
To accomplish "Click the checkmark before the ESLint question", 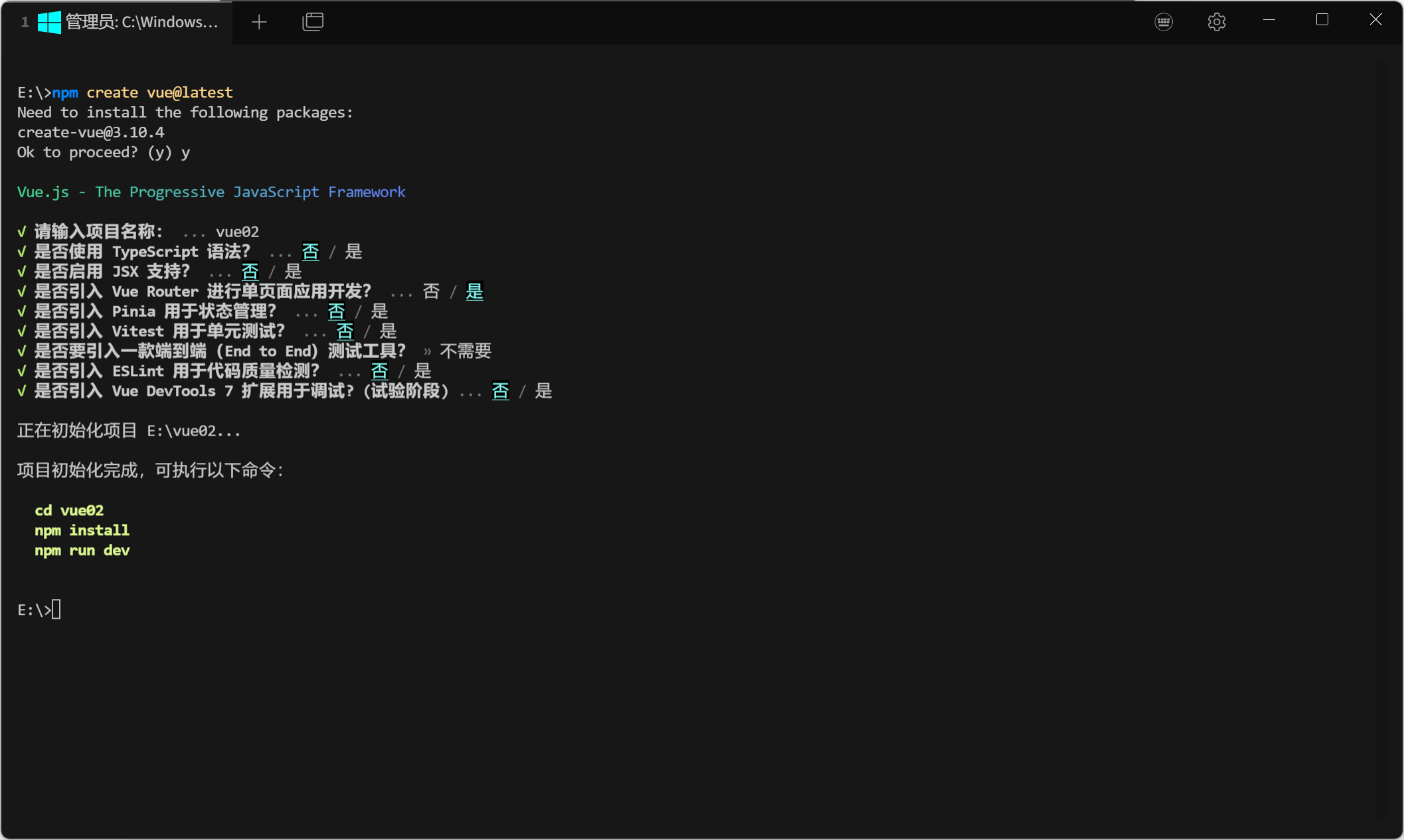I will coord(22,371).
